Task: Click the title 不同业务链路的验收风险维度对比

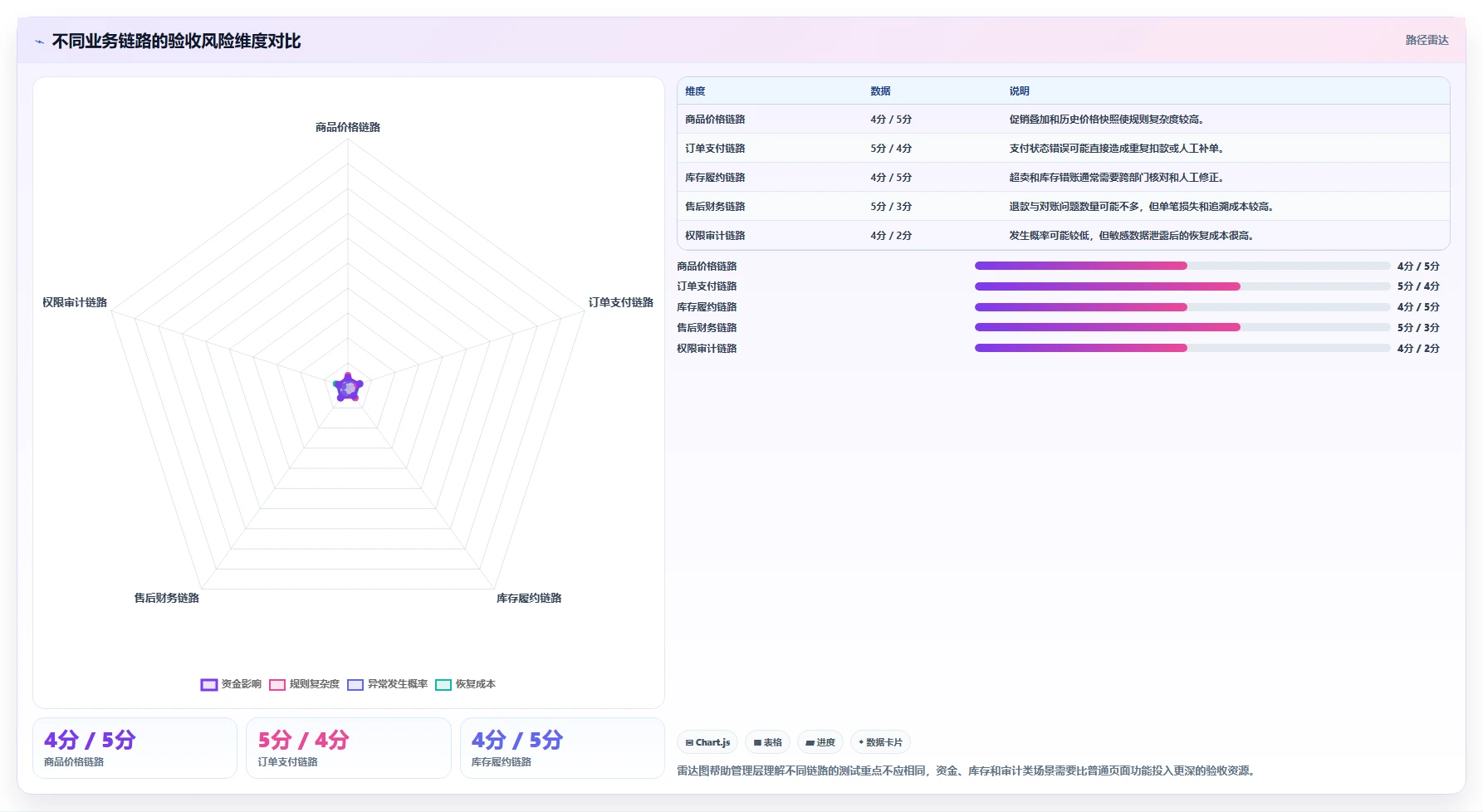Action: 176,41
